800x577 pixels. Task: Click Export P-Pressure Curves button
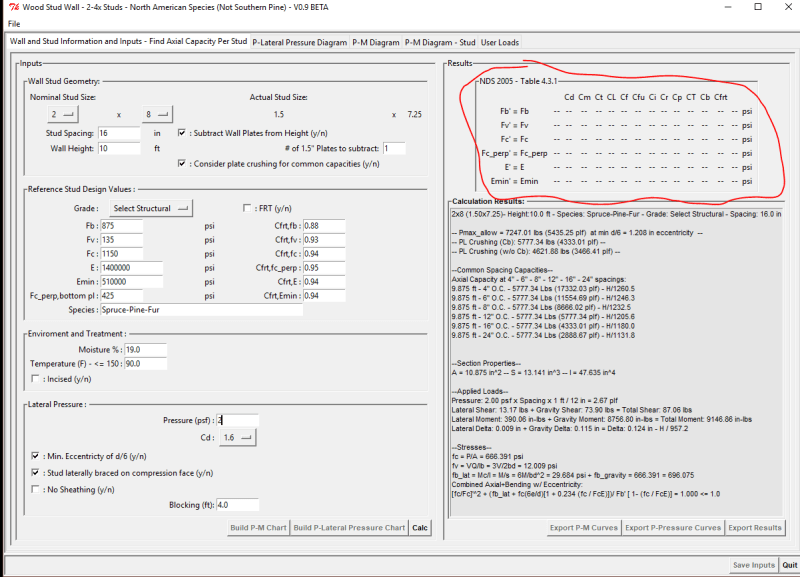[673, 528]
